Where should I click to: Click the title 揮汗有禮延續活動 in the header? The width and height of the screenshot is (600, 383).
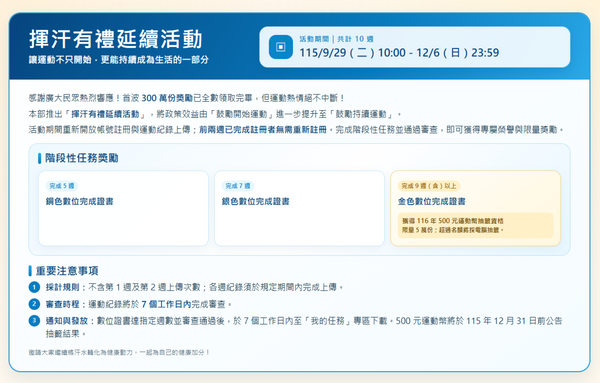[x=116, y=39]
